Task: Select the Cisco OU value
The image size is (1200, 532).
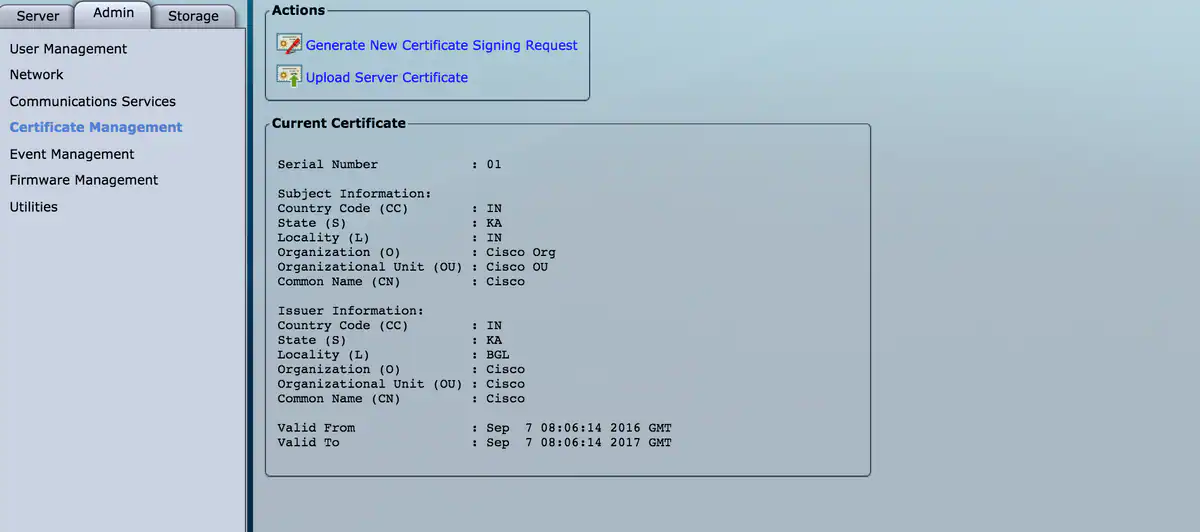Action: tap(517, 267)
